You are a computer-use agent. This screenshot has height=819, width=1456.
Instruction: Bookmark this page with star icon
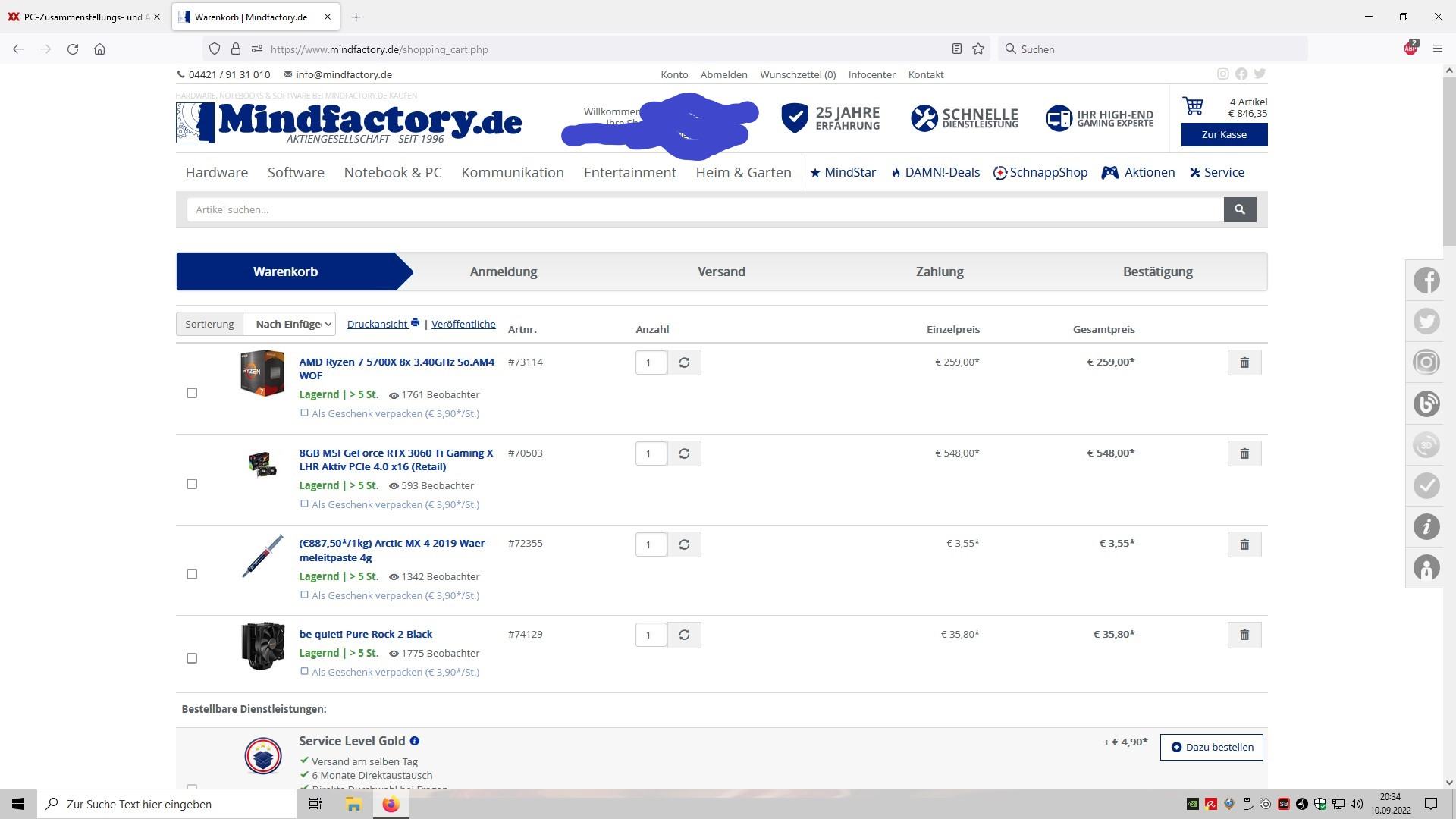coord(978,49)
